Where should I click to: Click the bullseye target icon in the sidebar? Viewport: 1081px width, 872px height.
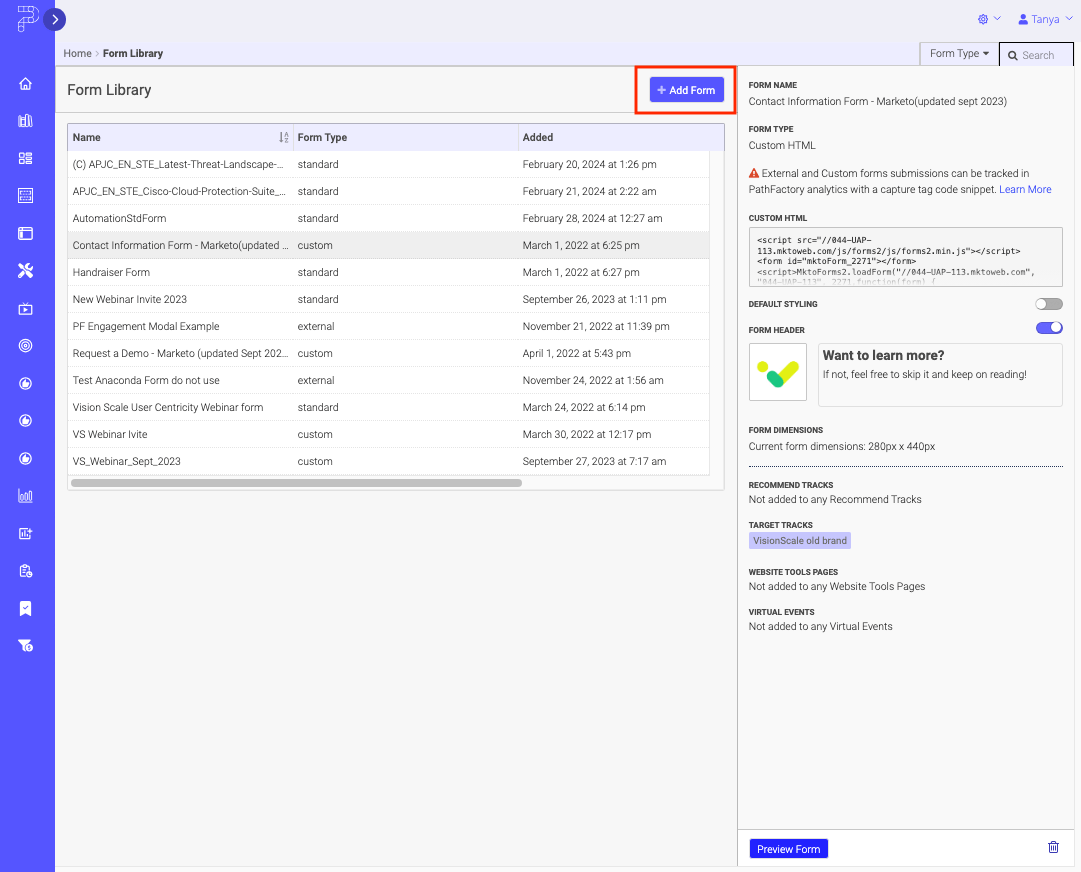(26, 346)
